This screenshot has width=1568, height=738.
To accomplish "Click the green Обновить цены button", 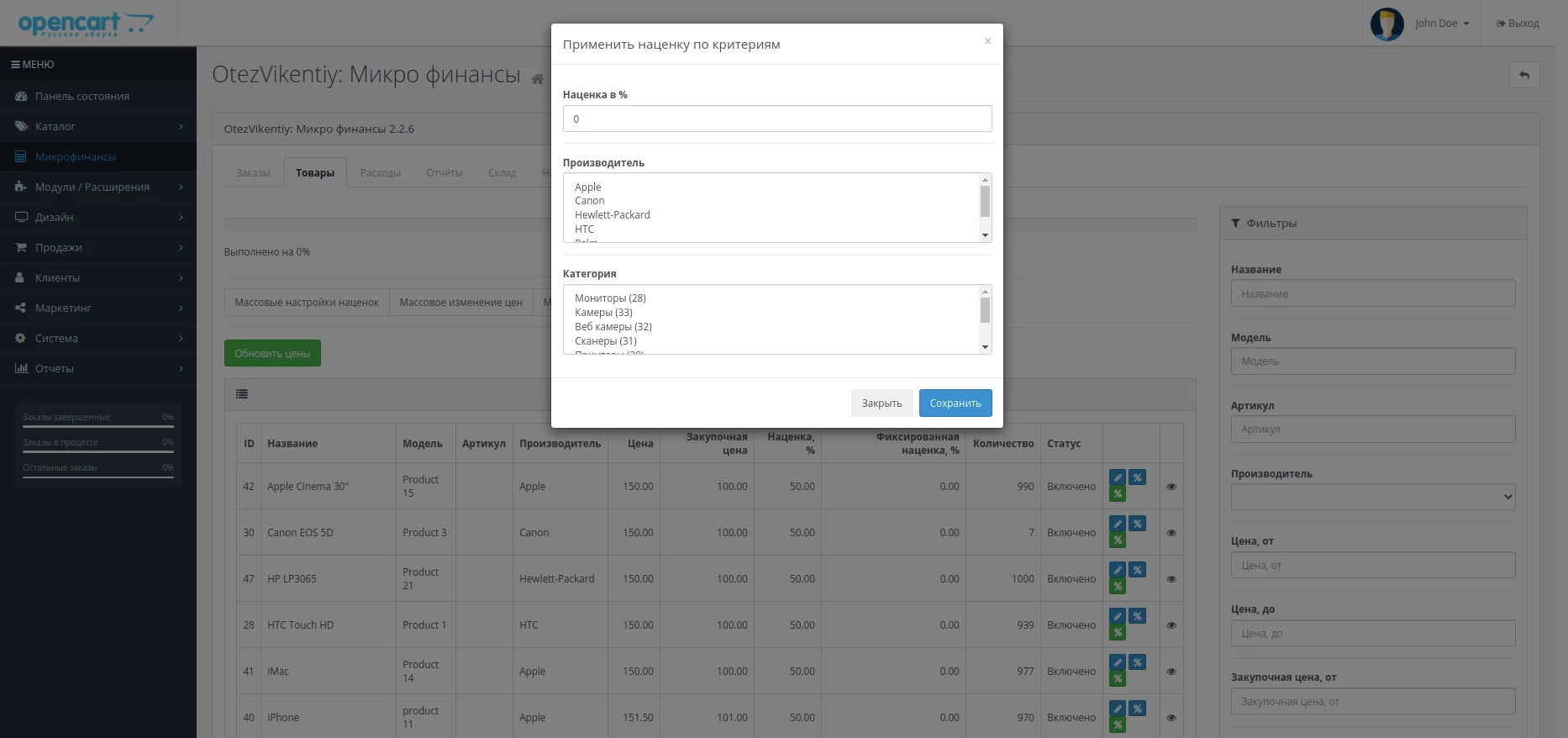I will pos(272,353).
